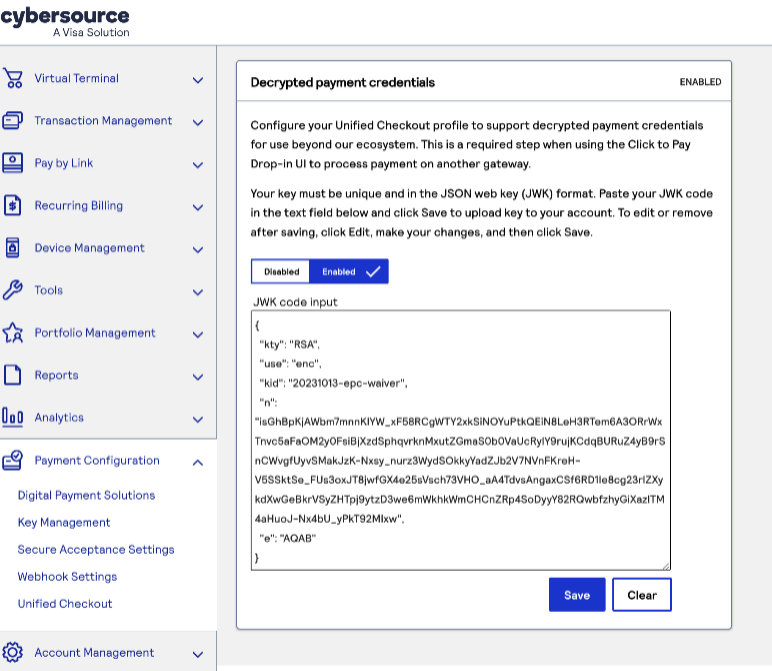
Task: Click the Device Management icon
Action: coord(13,248)
